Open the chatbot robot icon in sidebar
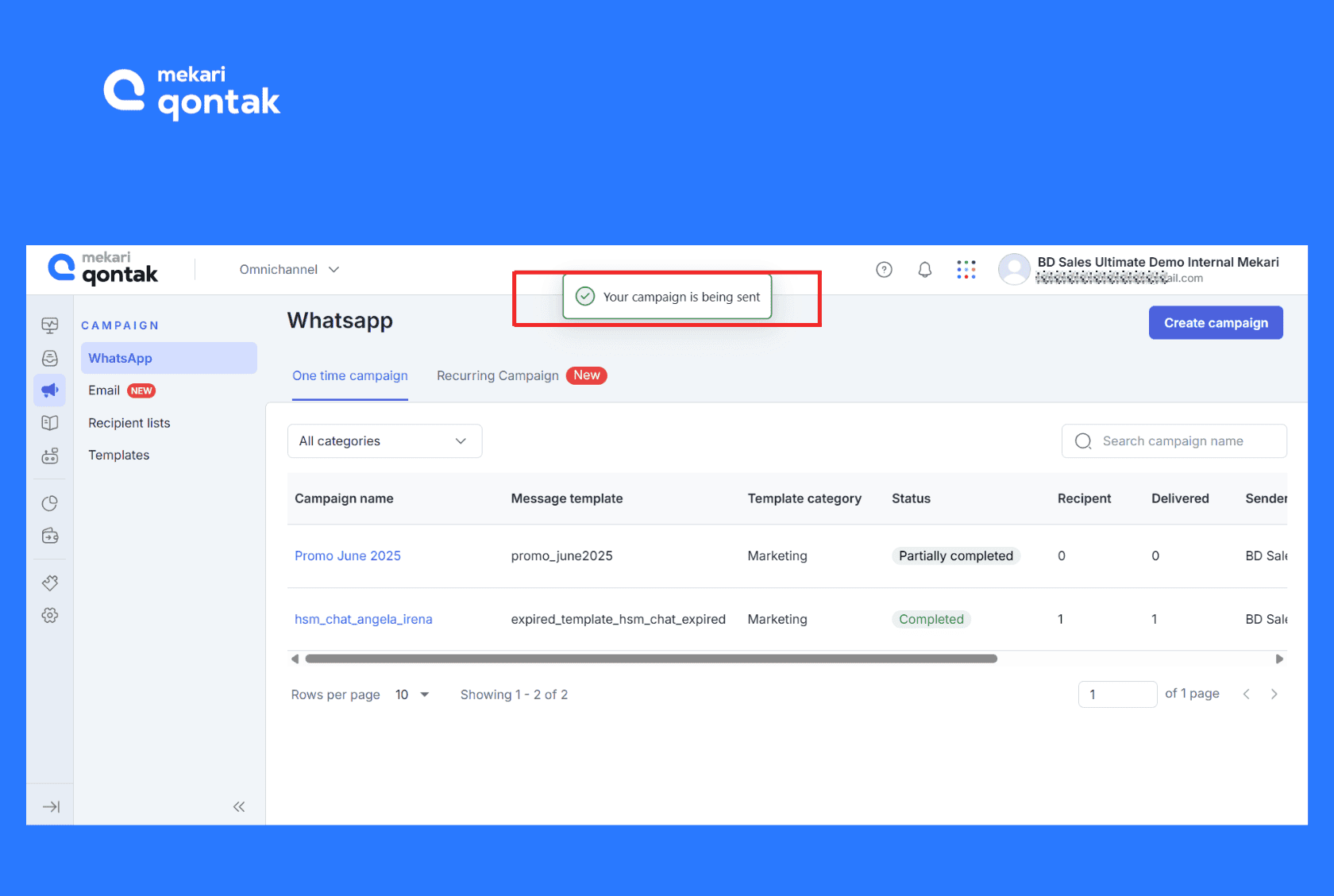This screenshot has width=1334, height=896. point(50,456)
